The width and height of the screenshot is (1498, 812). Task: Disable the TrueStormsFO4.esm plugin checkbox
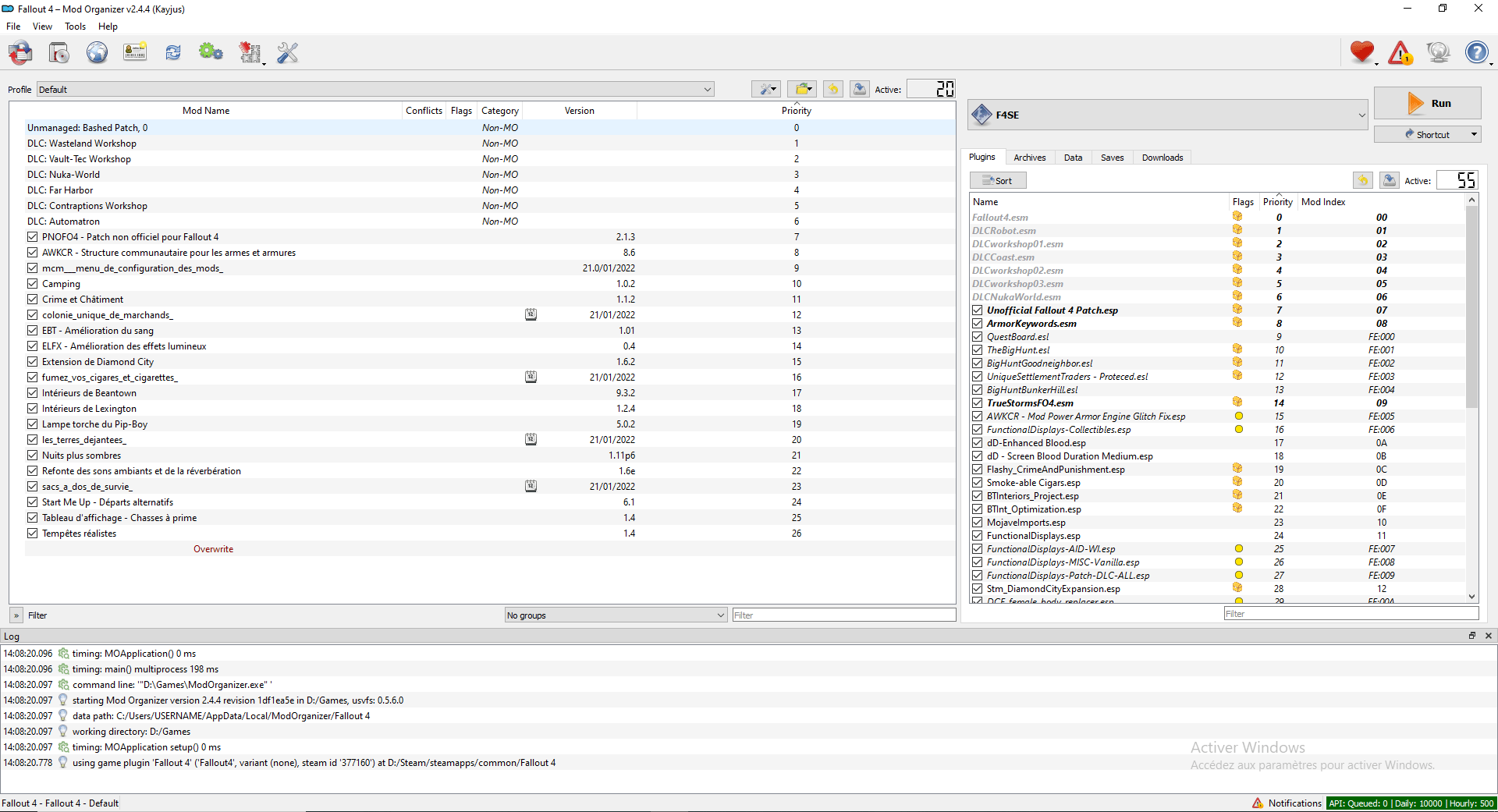(x=977, y=403)
